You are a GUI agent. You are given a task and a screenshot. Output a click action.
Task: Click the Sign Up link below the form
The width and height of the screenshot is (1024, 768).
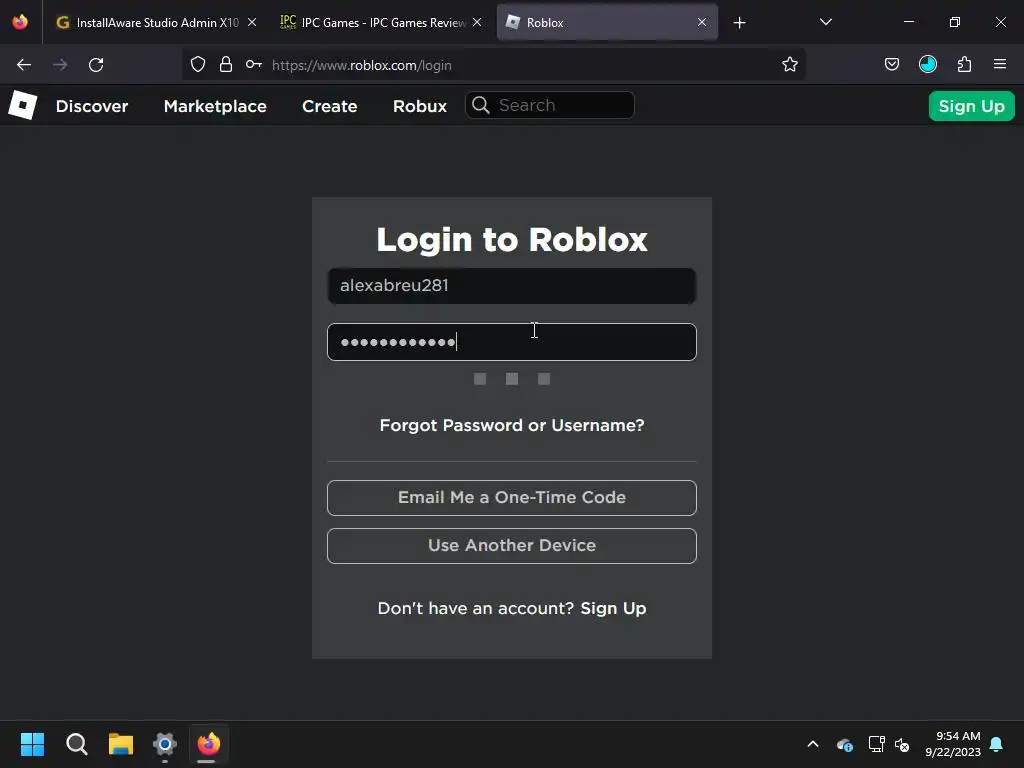(x=613, y=608)
